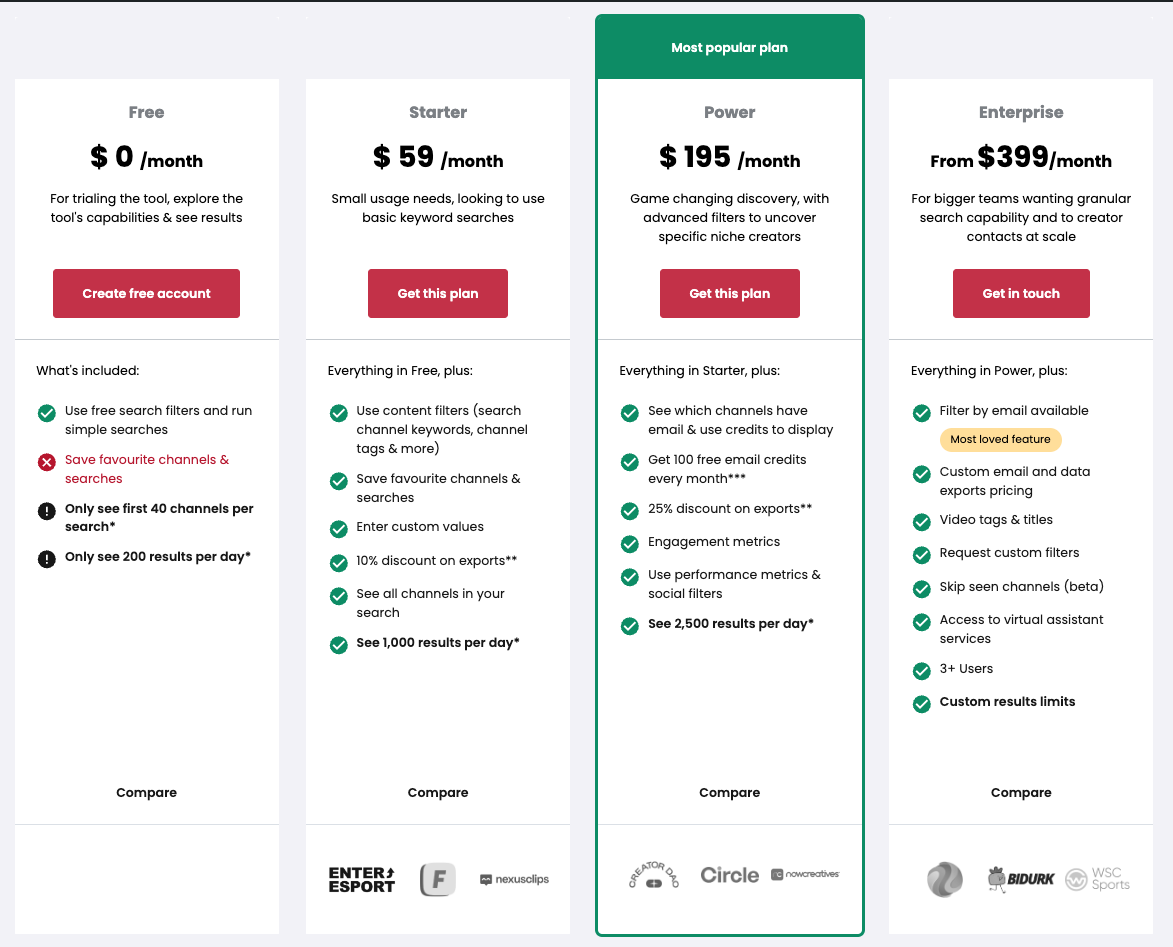Screen dimensions: 1173x947
Task: Click the Circle logo
Action: click(x=730, y=875)
